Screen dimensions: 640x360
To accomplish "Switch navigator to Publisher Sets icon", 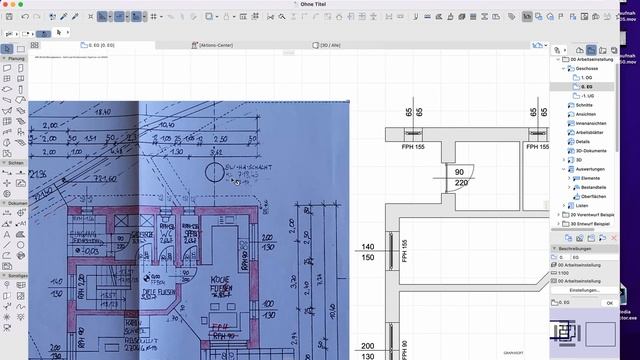I will (614, 50).
